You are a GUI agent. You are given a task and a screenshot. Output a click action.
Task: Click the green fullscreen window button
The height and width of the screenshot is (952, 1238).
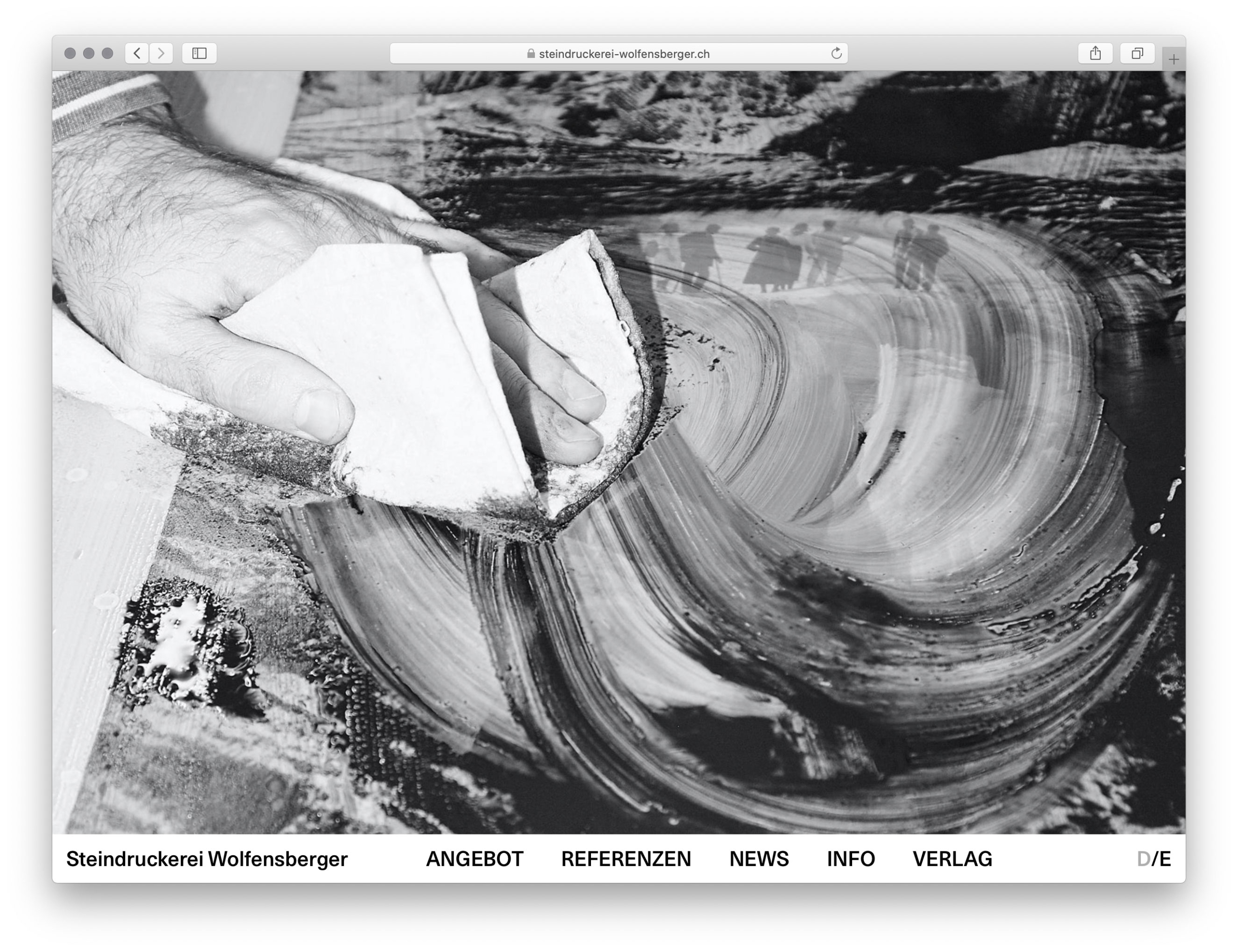(107, 53)
